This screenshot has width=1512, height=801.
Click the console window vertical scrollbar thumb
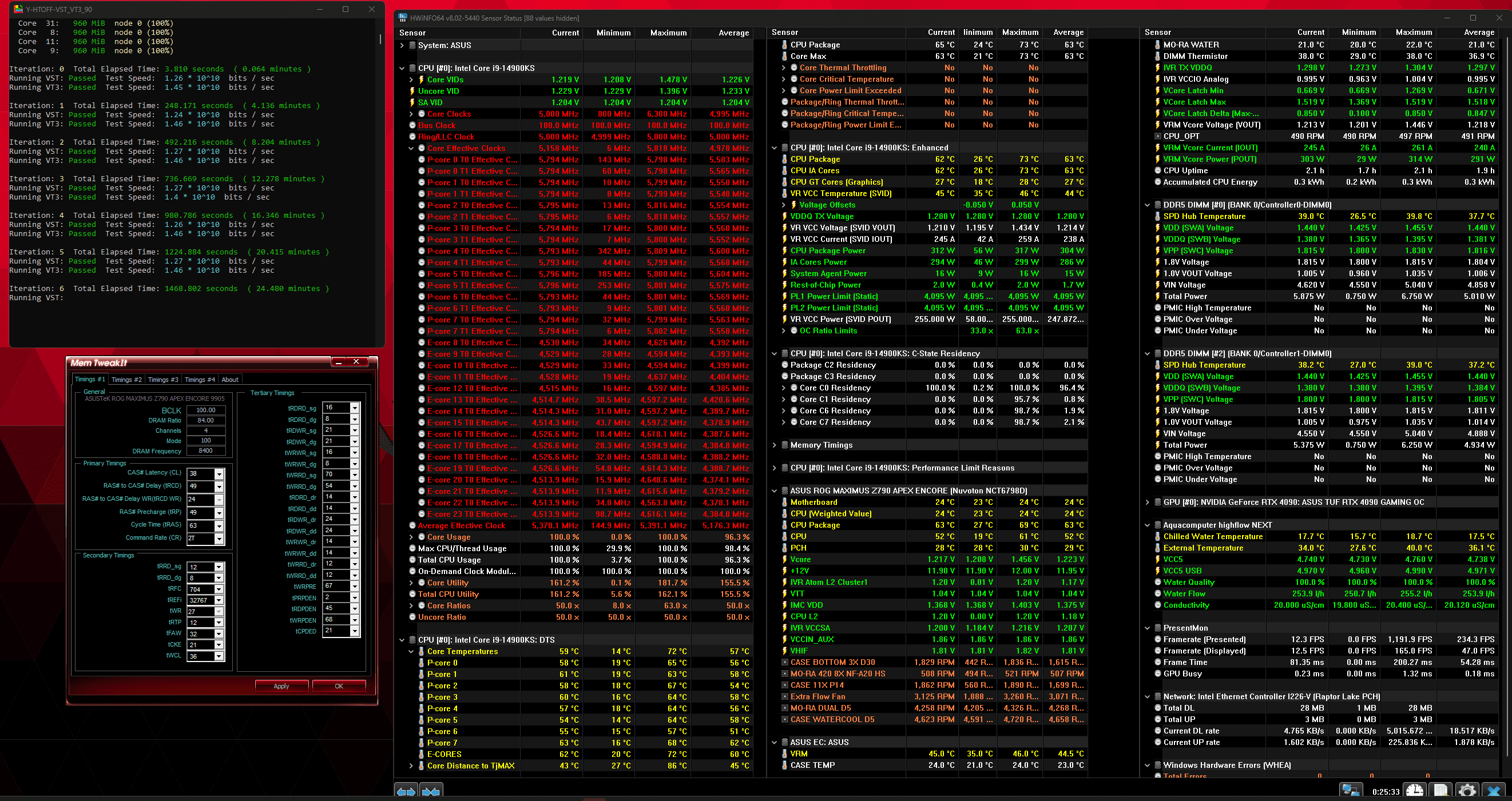coord(380,39)
